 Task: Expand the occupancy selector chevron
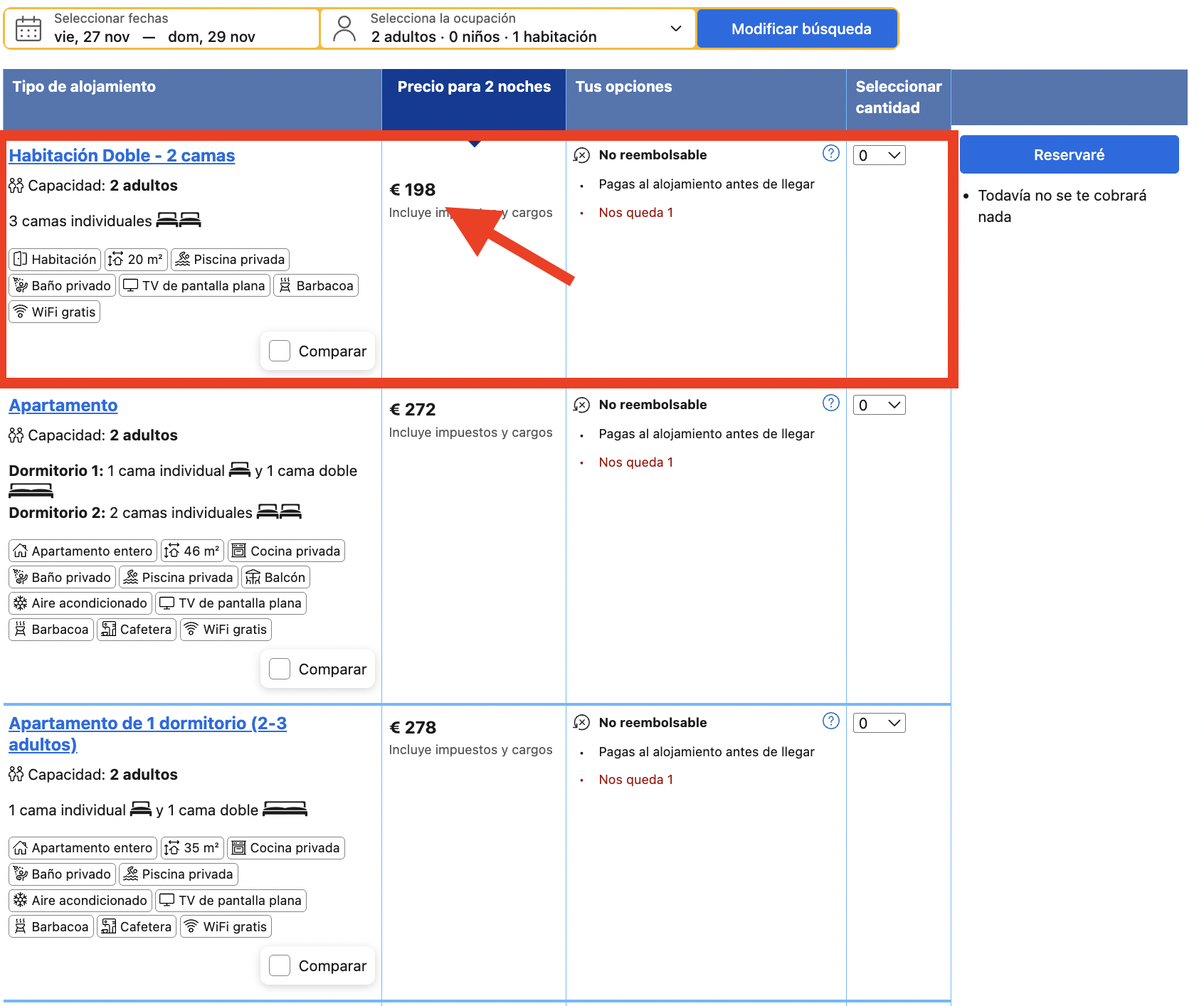click(676, 28)
